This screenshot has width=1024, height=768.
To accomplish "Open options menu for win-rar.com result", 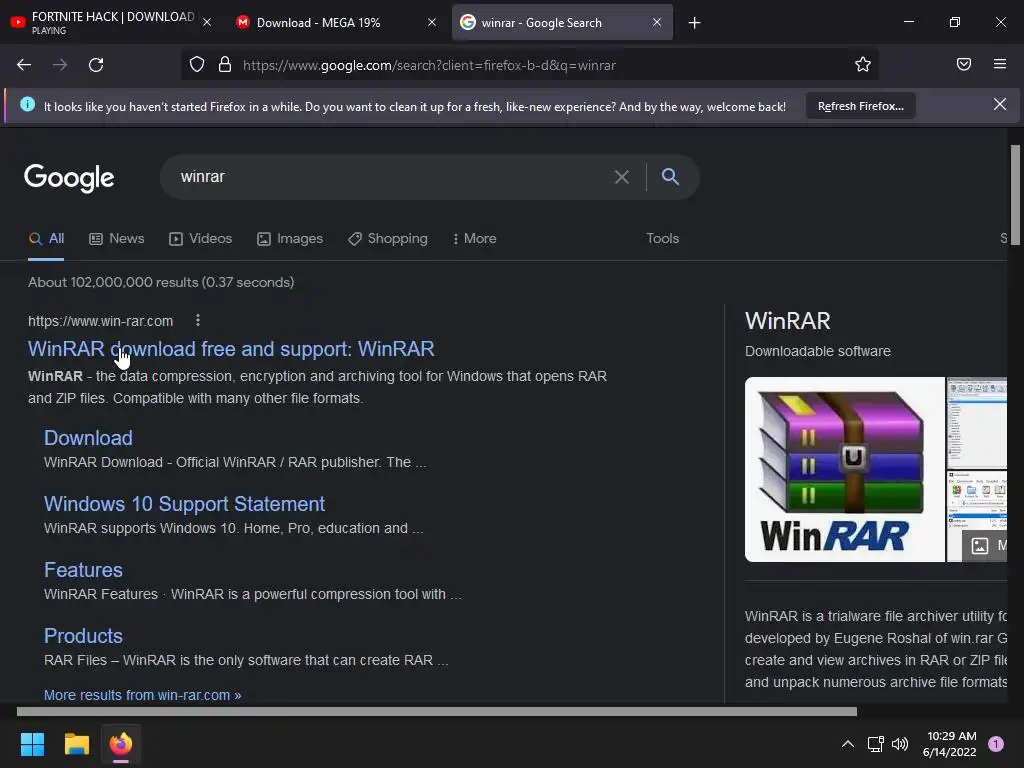I will 198,320.
